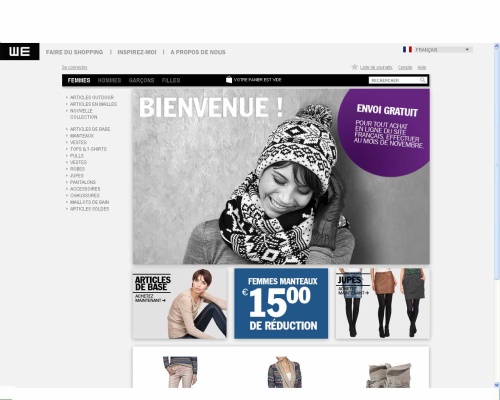Click the page vertical scrollbar

(497, 215)
